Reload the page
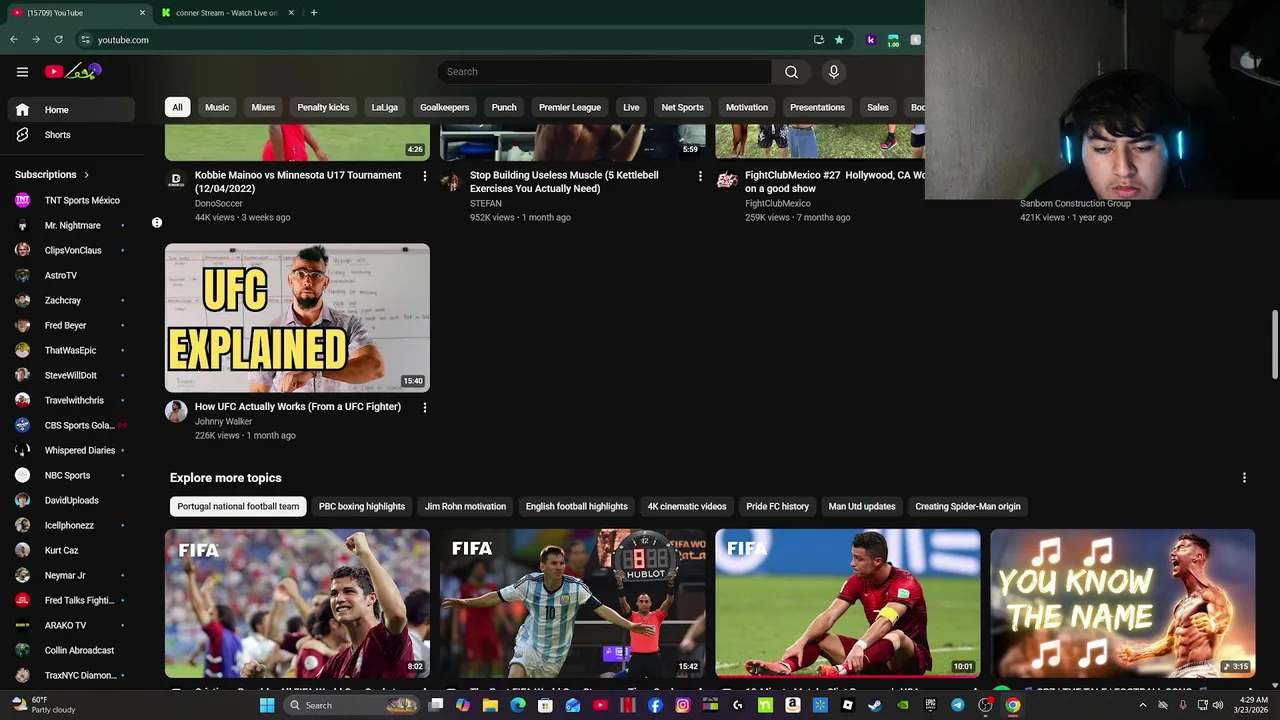The width and height of the screenshot is (1280, 720). (x=59, y=40)
